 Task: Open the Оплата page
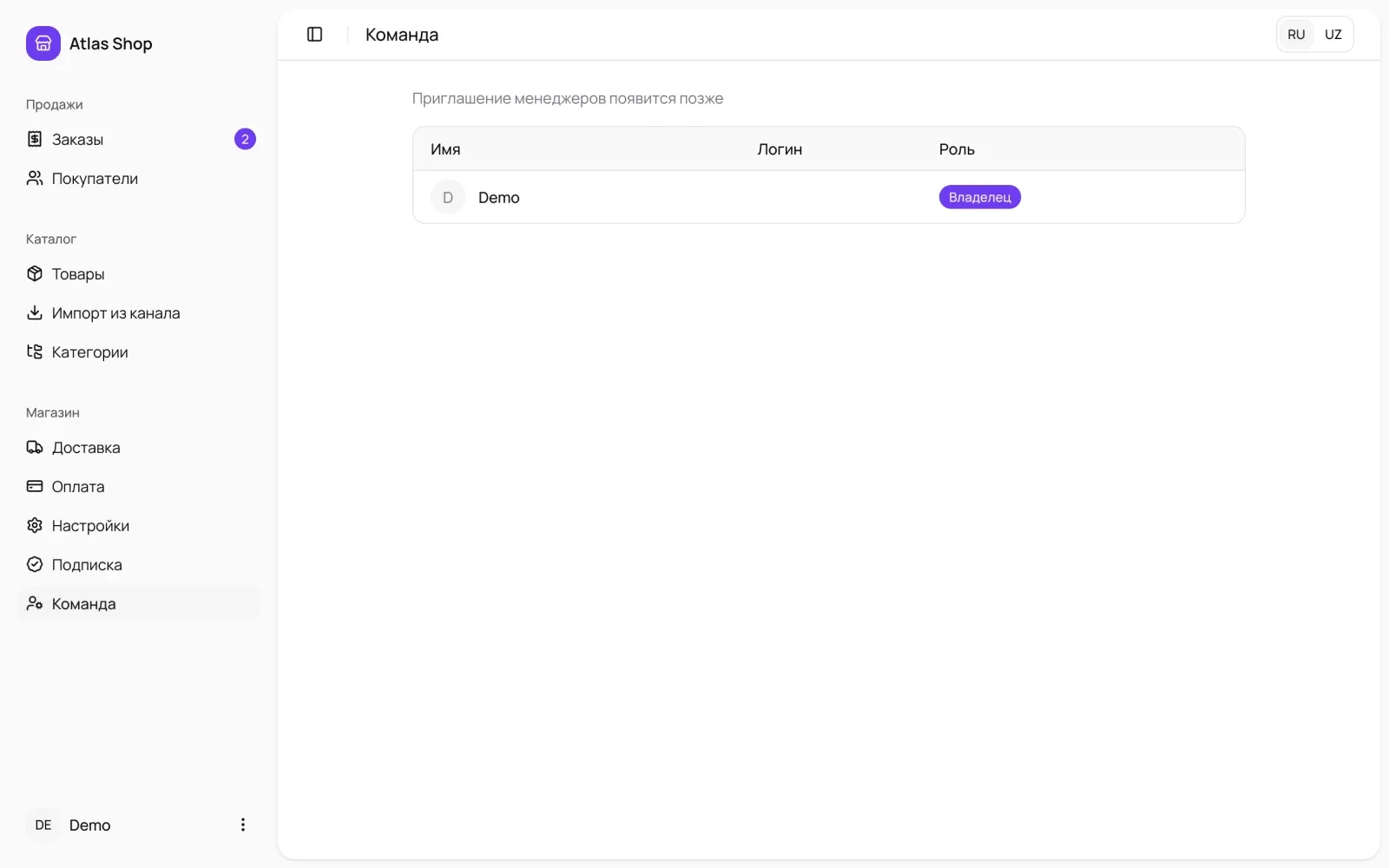pyautogui.click(x=139, y=486)
